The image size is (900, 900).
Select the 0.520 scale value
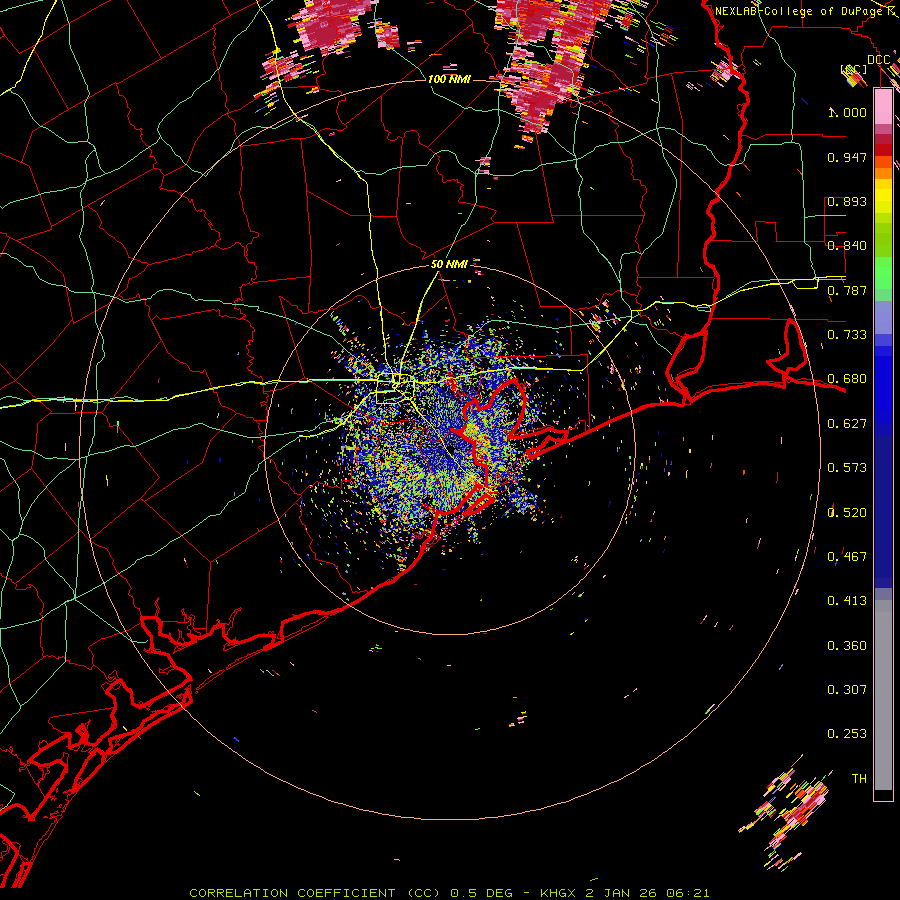pos(847,513)
